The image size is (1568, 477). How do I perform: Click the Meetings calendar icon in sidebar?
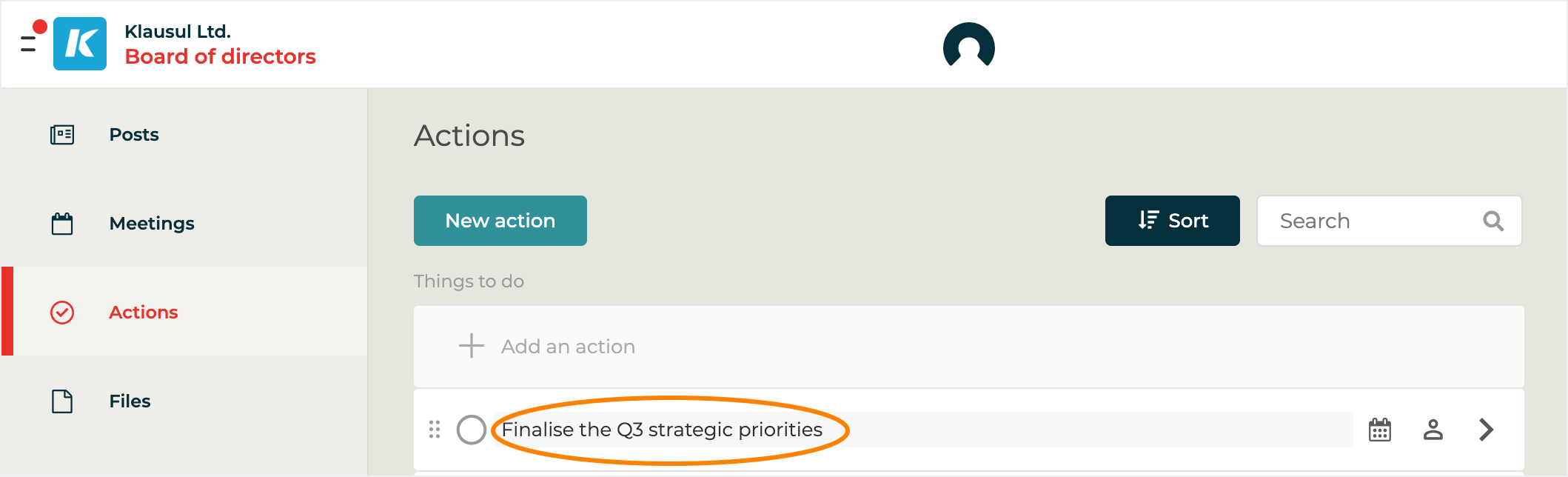point(62,224)
